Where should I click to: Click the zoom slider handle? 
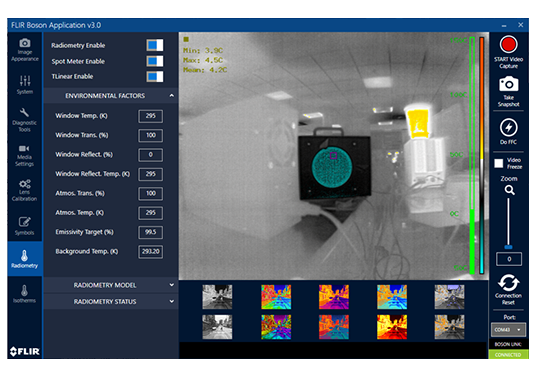509,247
